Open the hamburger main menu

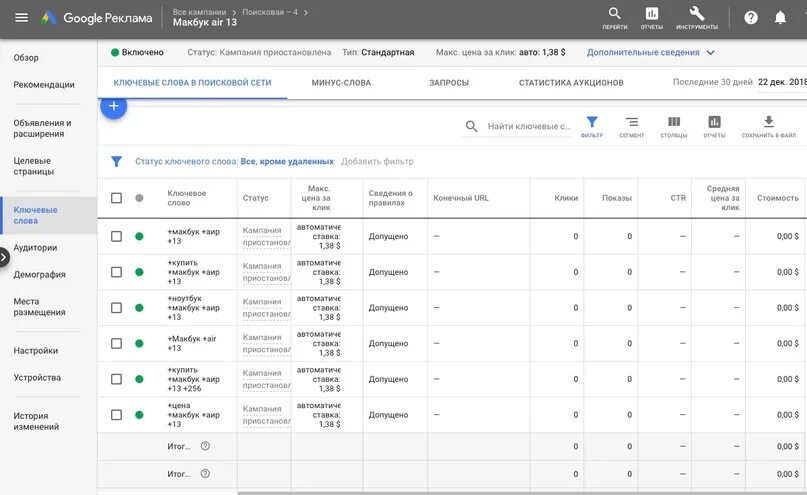pyautogui.click(x=21, y=17)
